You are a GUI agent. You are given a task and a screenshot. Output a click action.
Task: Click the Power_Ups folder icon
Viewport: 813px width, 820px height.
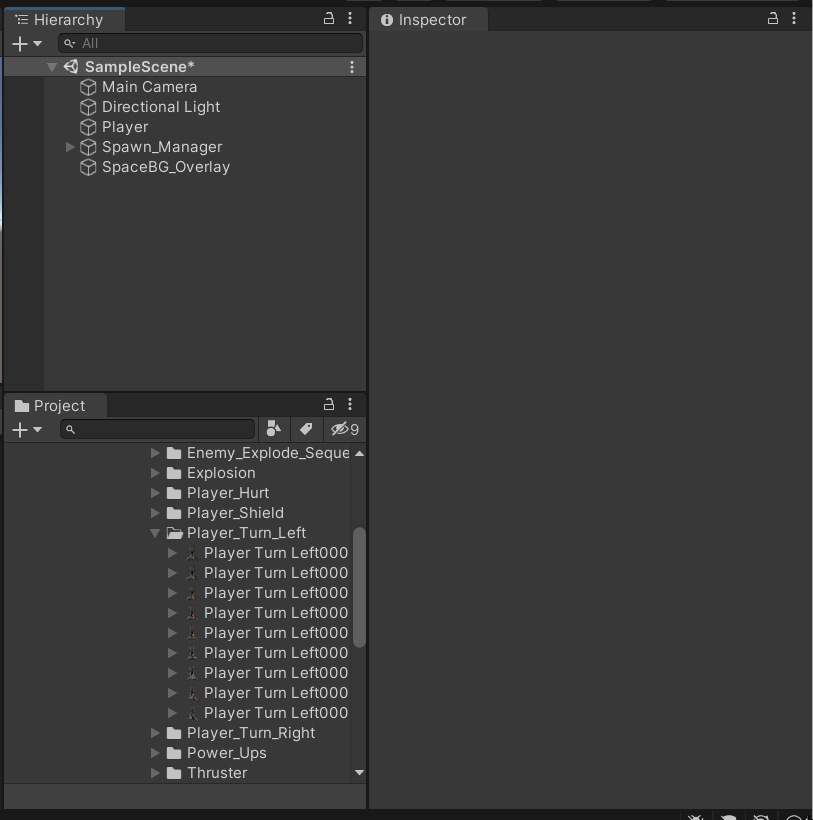[x=174, y=753]
